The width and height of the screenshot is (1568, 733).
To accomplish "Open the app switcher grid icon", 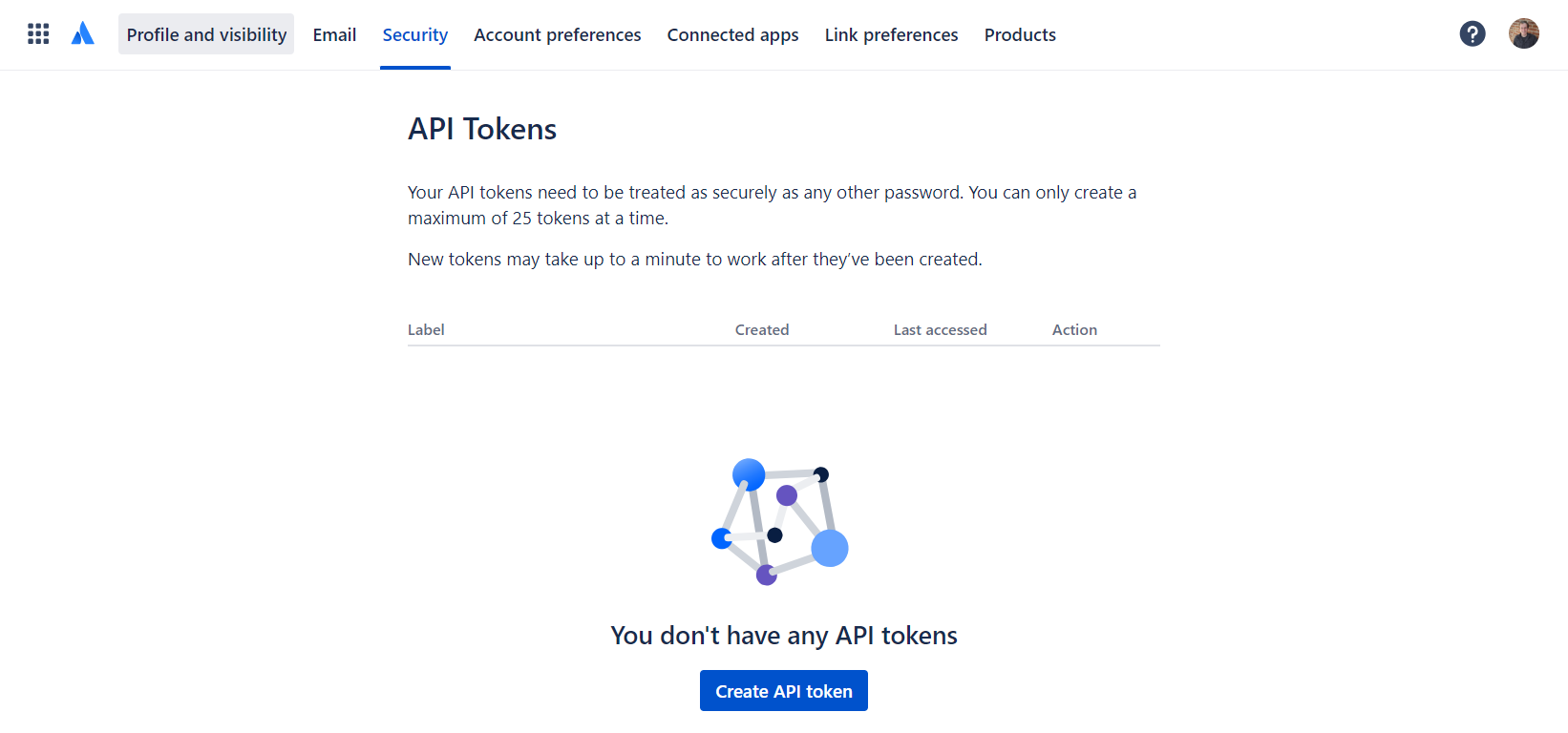I will pos(38,34).
